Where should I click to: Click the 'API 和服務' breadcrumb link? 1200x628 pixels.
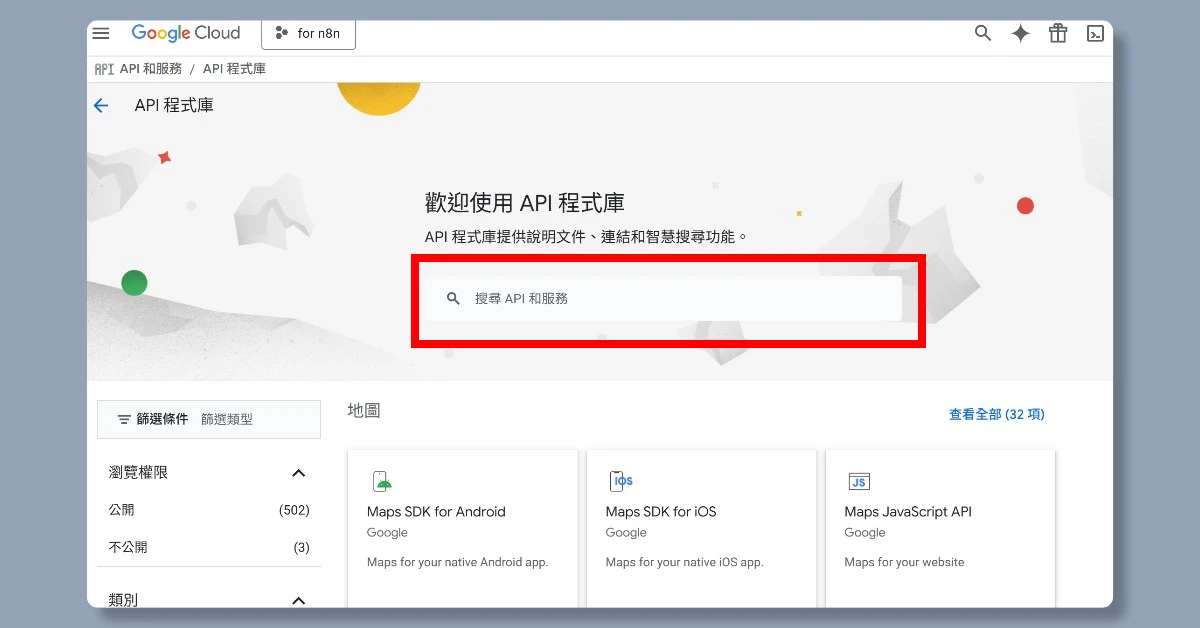click(x=150, y=69)
